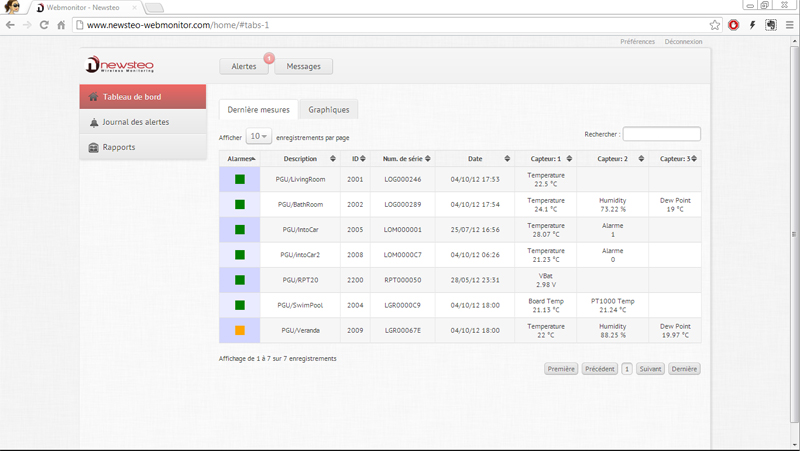Go to the Suivant page
800x451 pixels.
pos(651,369)
